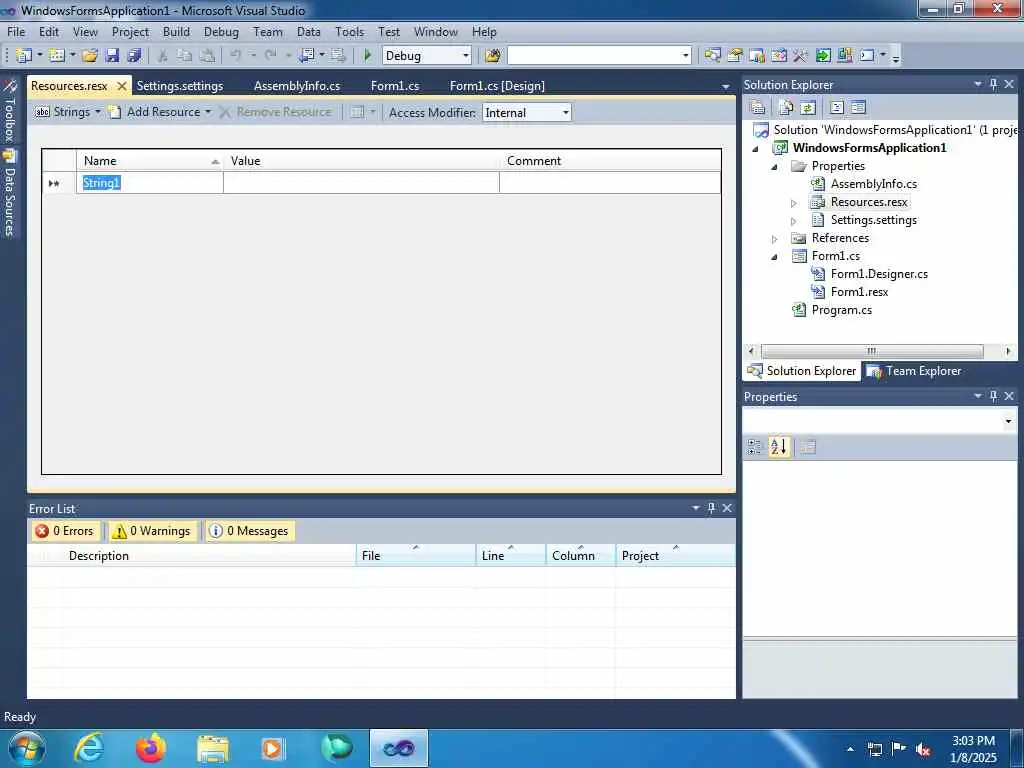Select Program.cs in Solution Explorer
The width and height of the screenshot is (1024, 768).
[x=841, y=310]
